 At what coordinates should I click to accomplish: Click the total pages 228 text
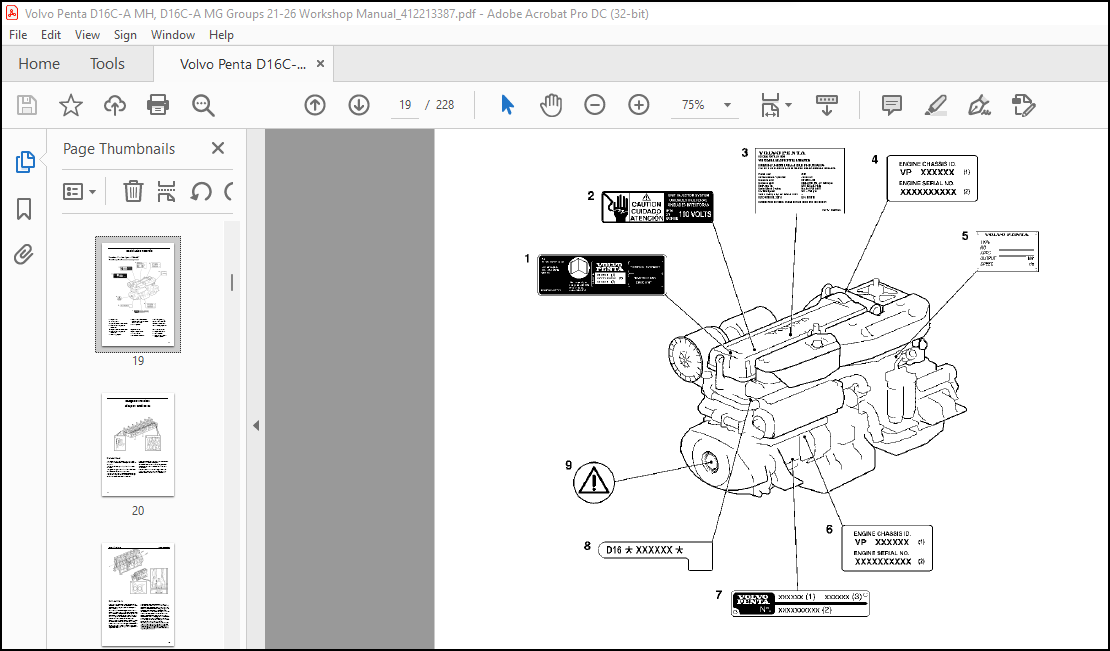pyautogui.click(x=445, y=105)
